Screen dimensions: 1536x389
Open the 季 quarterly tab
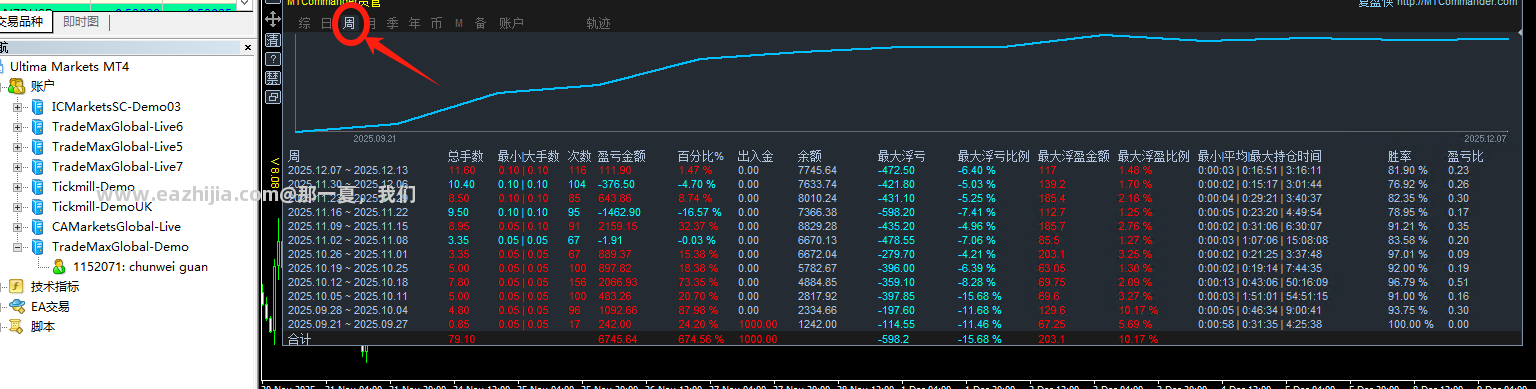tap(393, 22)
